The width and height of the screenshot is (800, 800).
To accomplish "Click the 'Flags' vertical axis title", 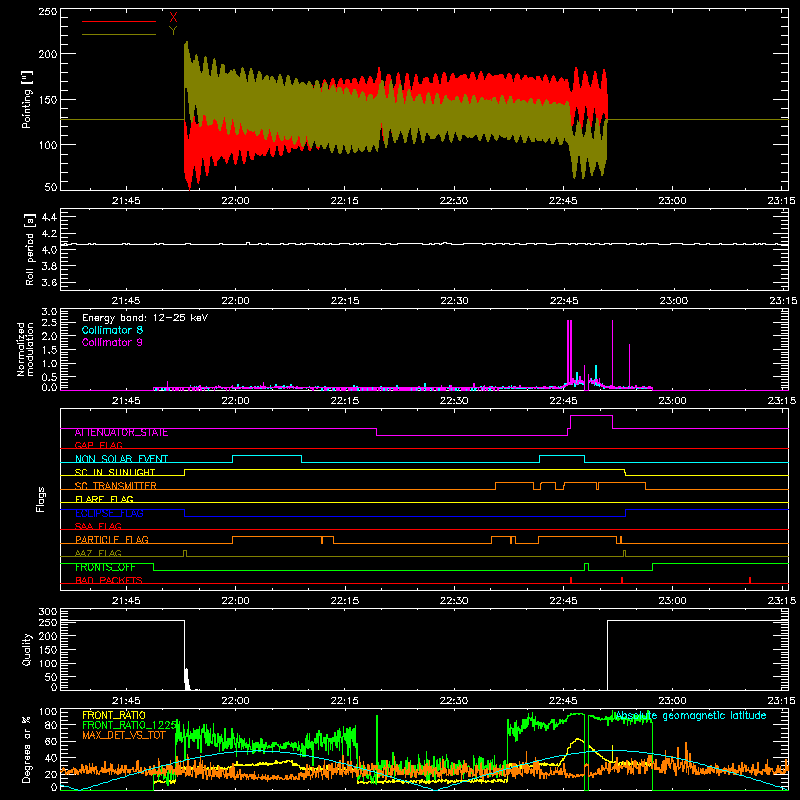I will click(x=41, y=499).
